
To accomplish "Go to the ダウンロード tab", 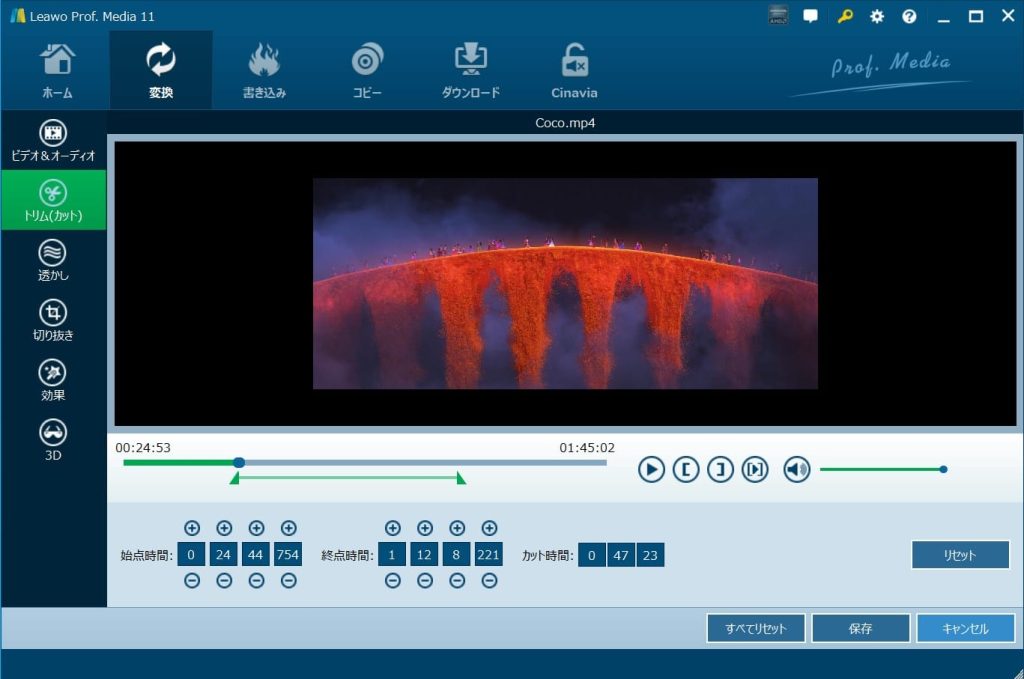I will [470, 70].
